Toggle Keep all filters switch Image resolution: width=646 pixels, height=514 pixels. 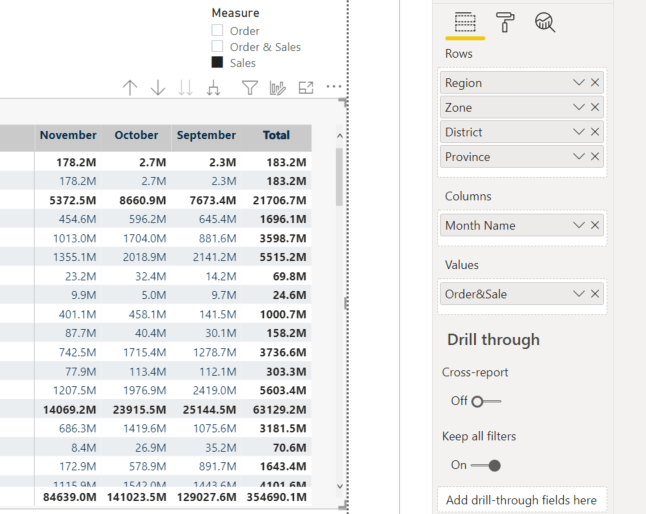coord(486,465)
